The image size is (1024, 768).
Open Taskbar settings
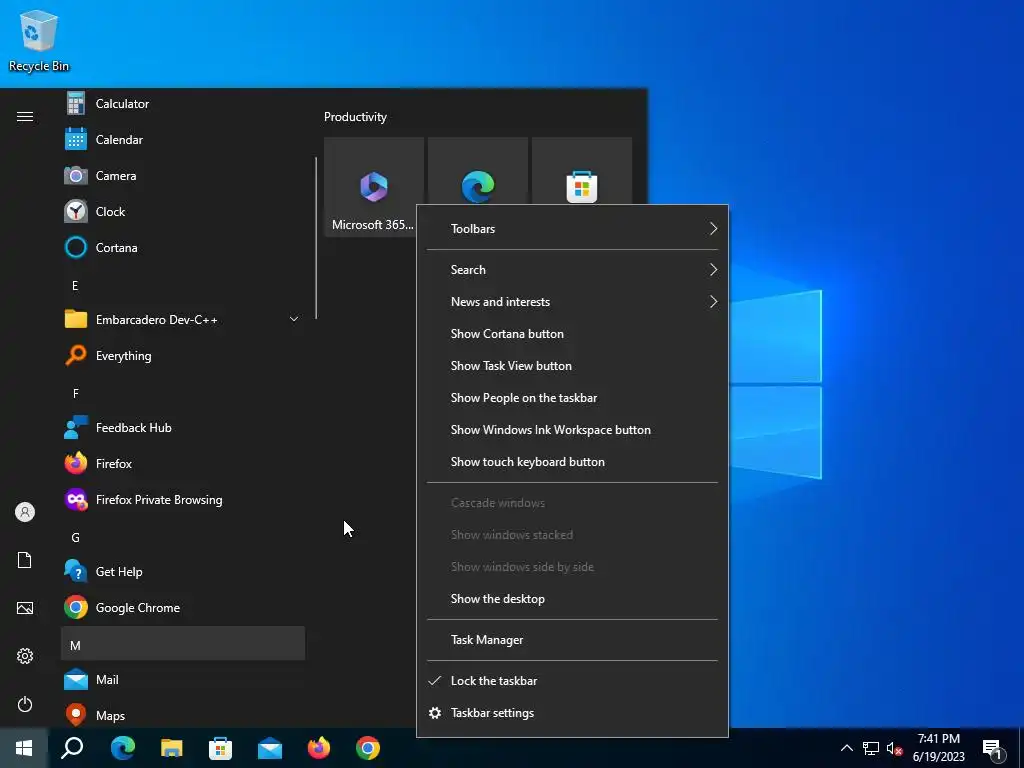[572, 712]
